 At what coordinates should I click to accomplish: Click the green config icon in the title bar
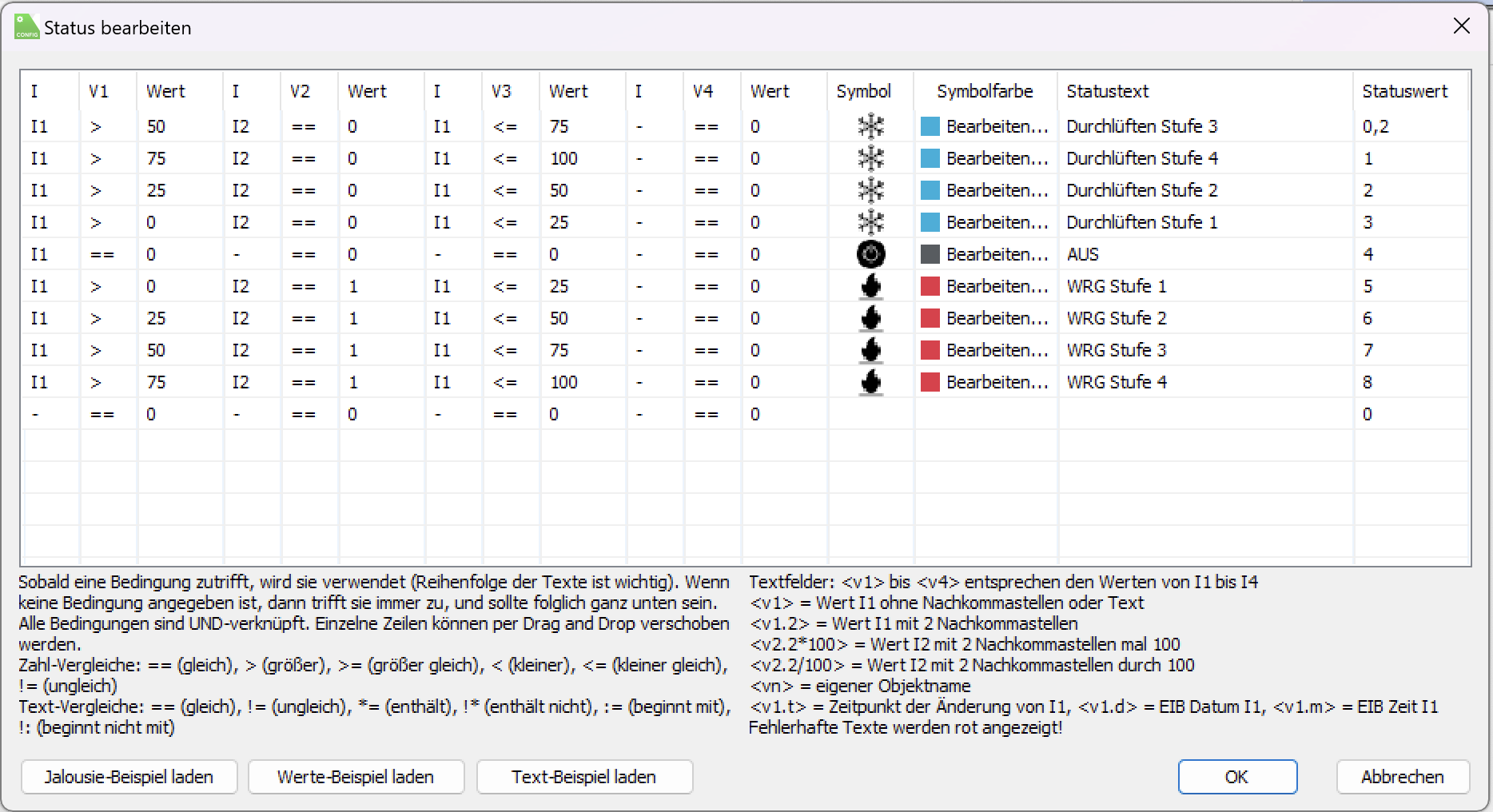(x=26, y=27)
